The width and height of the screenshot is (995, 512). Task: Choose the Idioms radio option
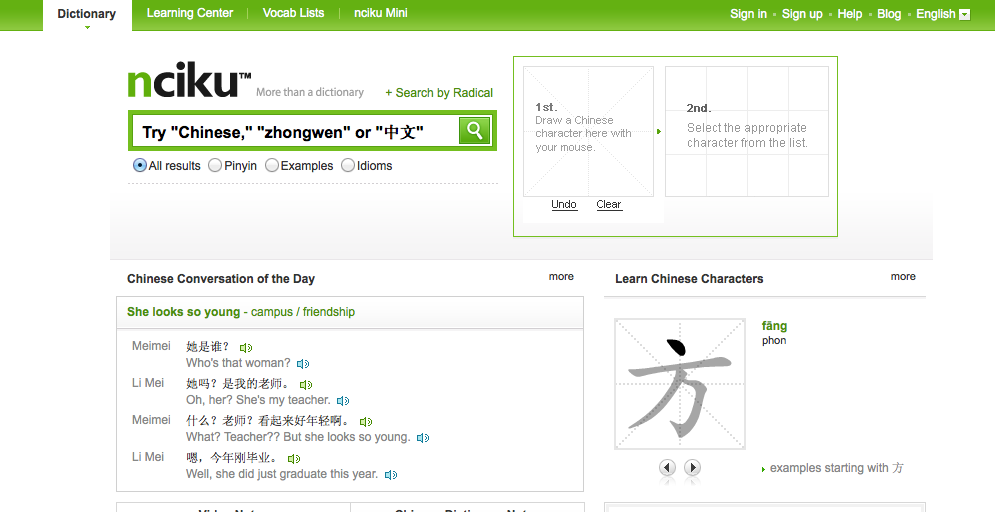tap(348, 166)
